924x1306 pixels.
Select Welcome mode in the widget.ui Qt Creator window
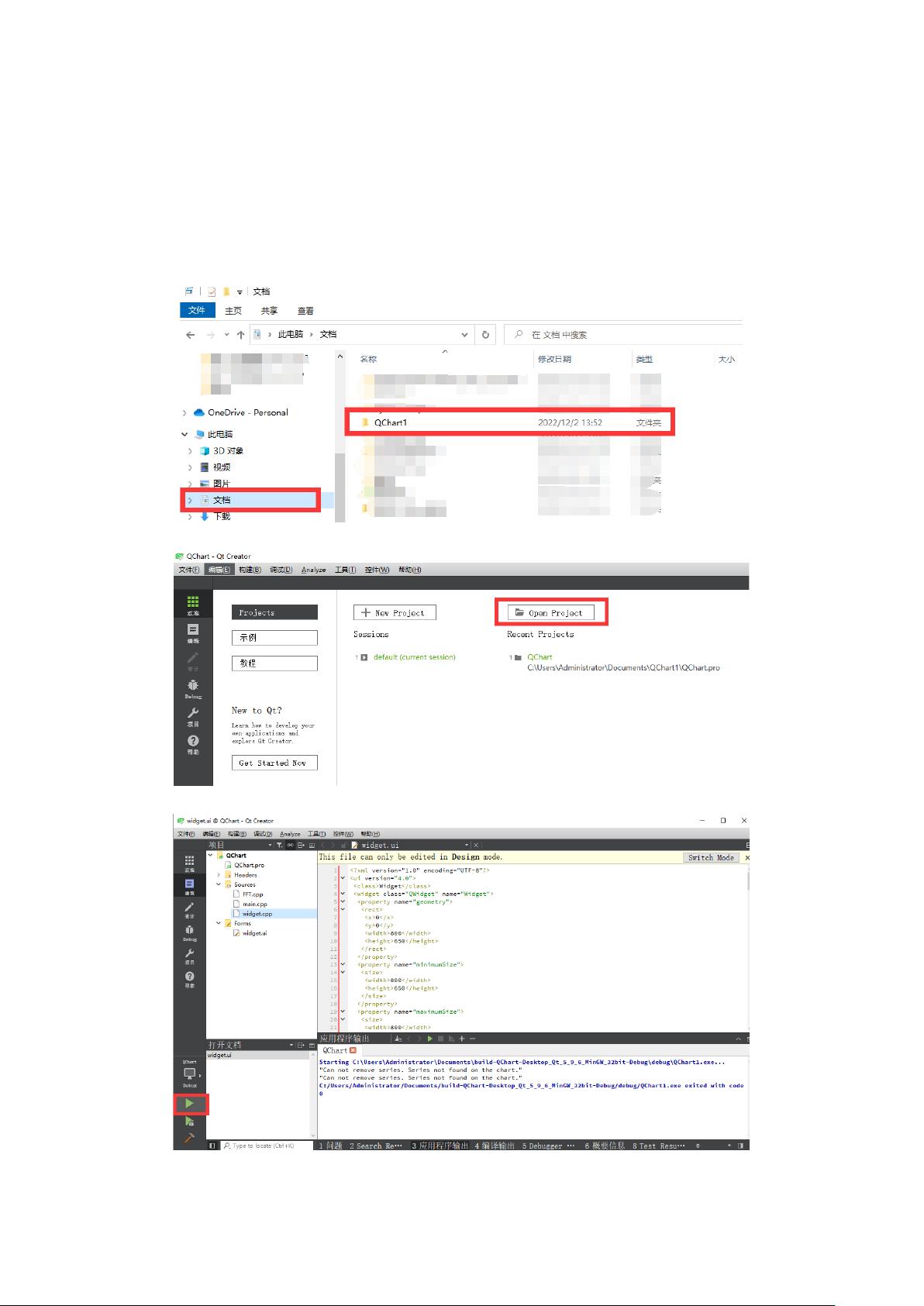(190, 863)
